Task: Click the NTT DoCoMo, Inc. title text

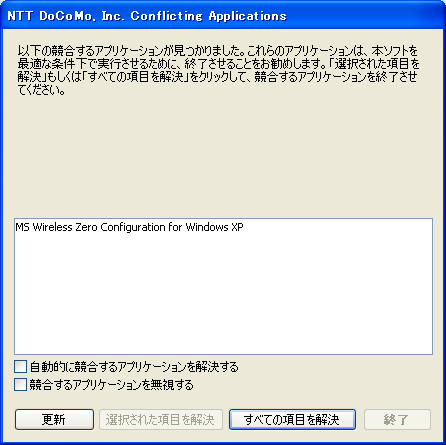Action: pyautogui.click(x=66, y=16)
